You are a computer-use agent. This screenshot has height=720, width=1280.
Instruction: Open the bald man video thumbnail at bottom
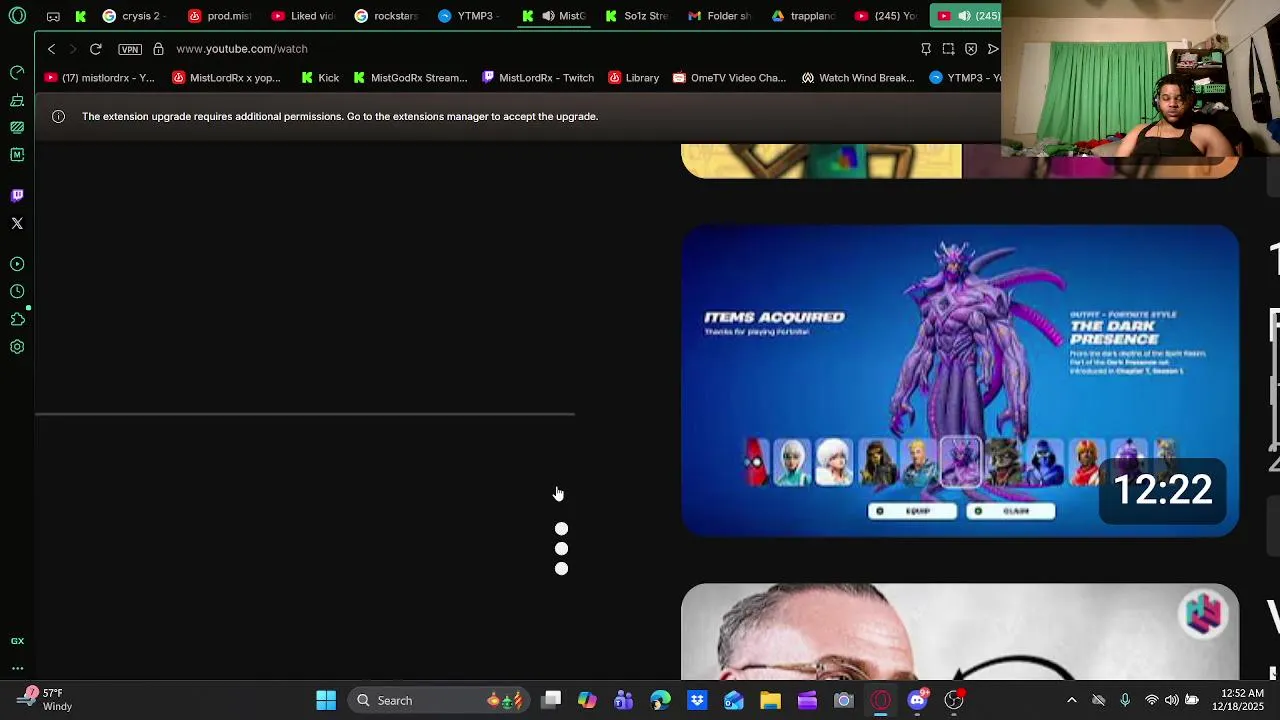click(960, 632)
